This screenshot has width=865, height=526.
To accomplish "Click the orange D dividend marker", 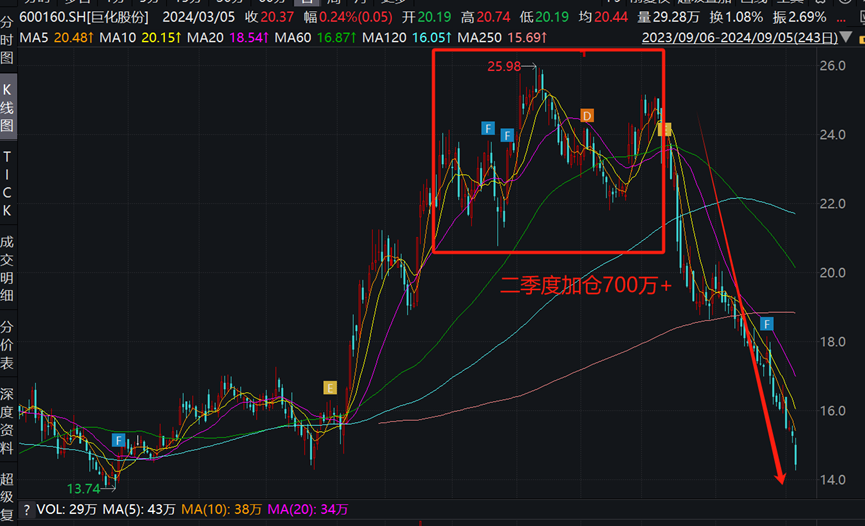I will [x=586, y=116].
